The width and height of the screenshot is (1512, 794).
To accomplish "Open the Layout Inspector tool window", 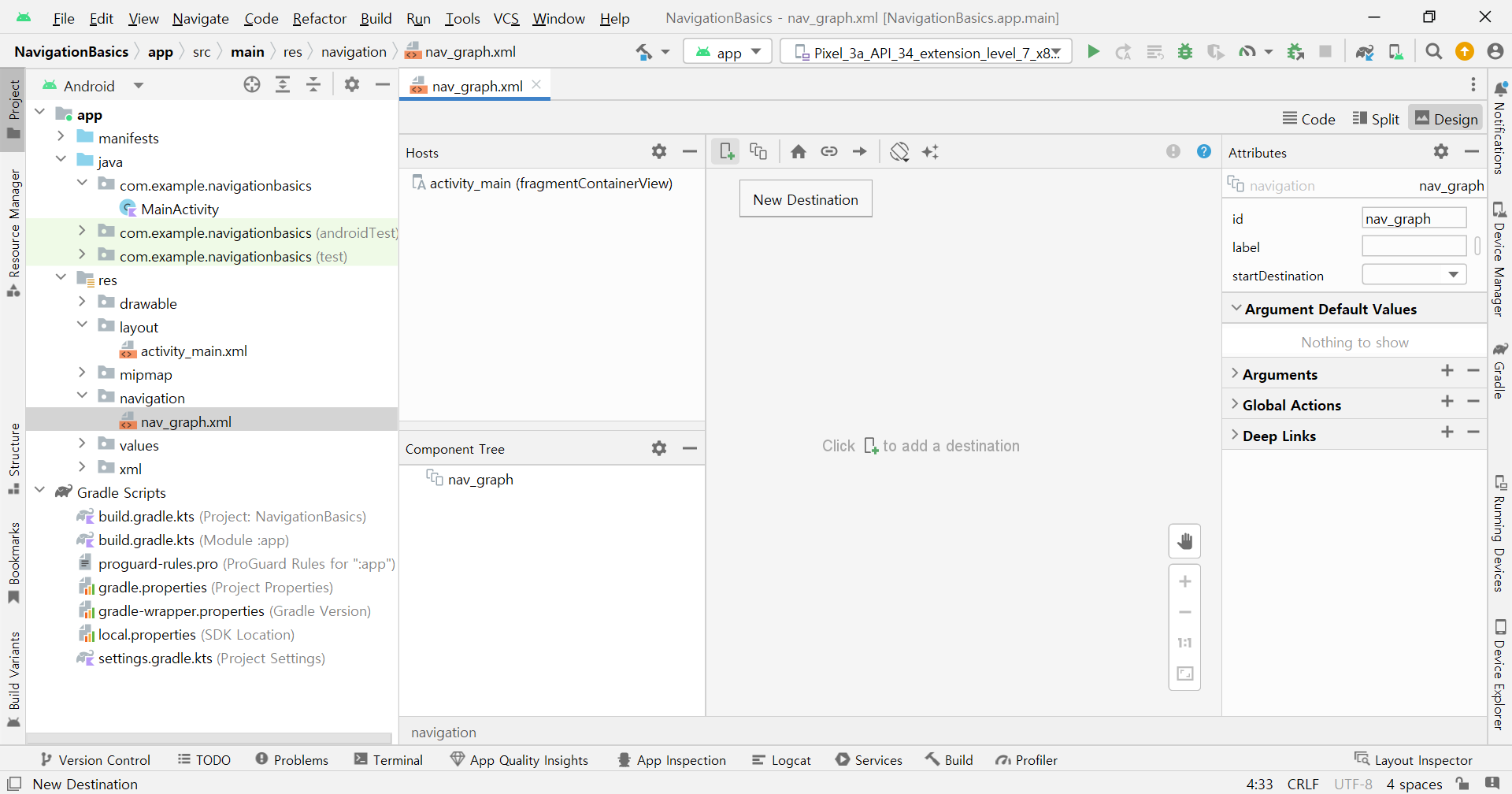I will (x=1414, y=759).
